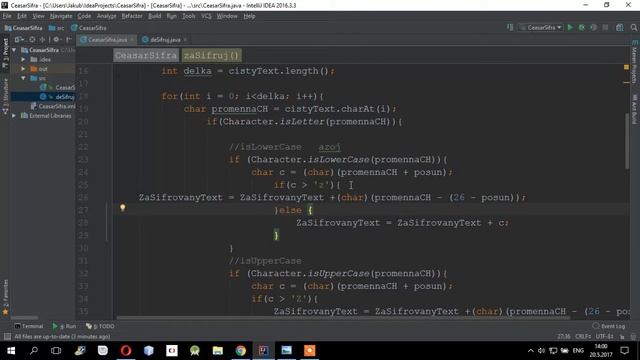Toggle the Favorites tool window side tab
This screenshot has height=360, width=640.
(x=5, y=298)
